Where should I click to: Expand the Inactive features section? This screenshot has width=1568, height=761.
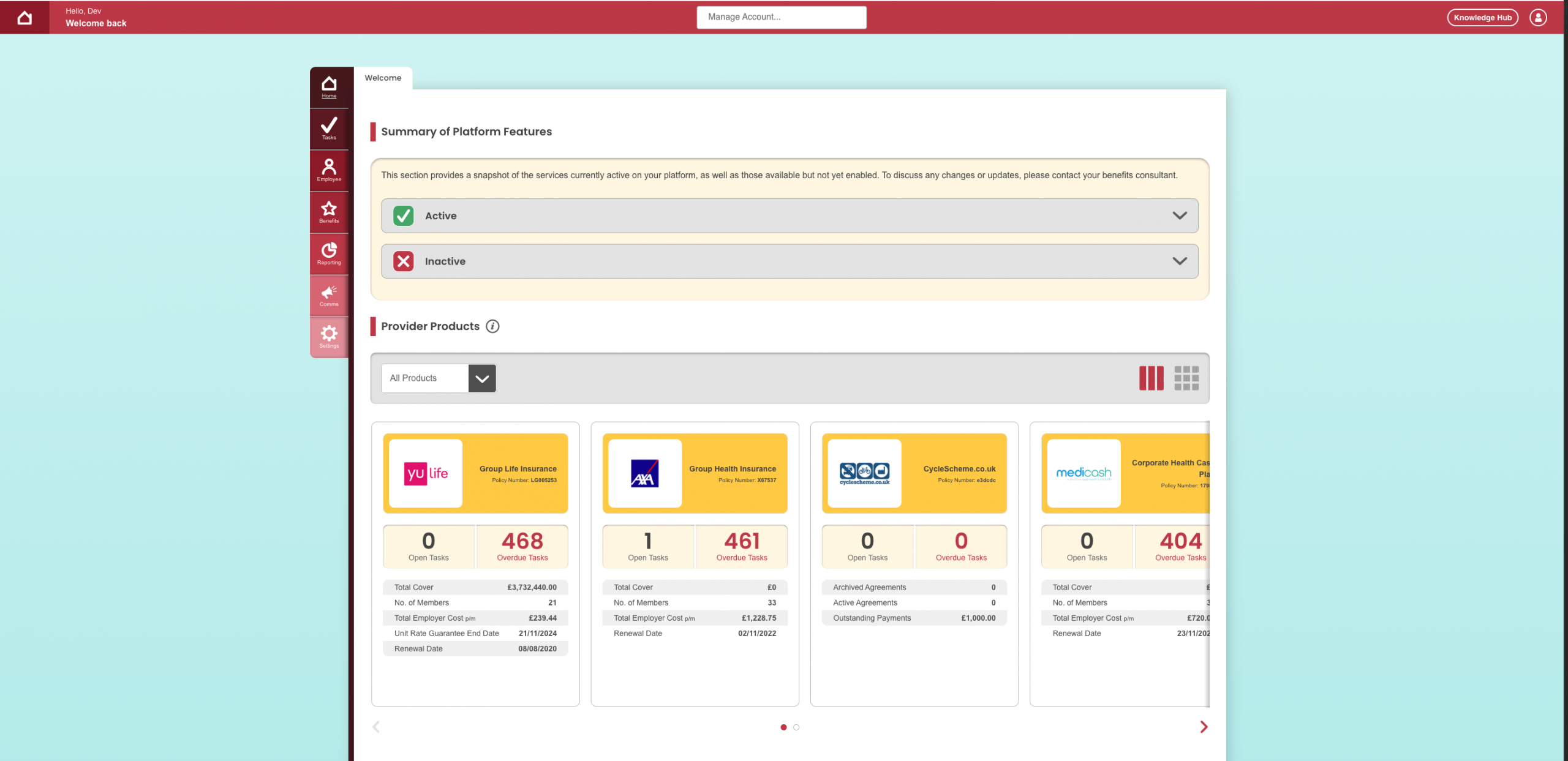point(790,261)
